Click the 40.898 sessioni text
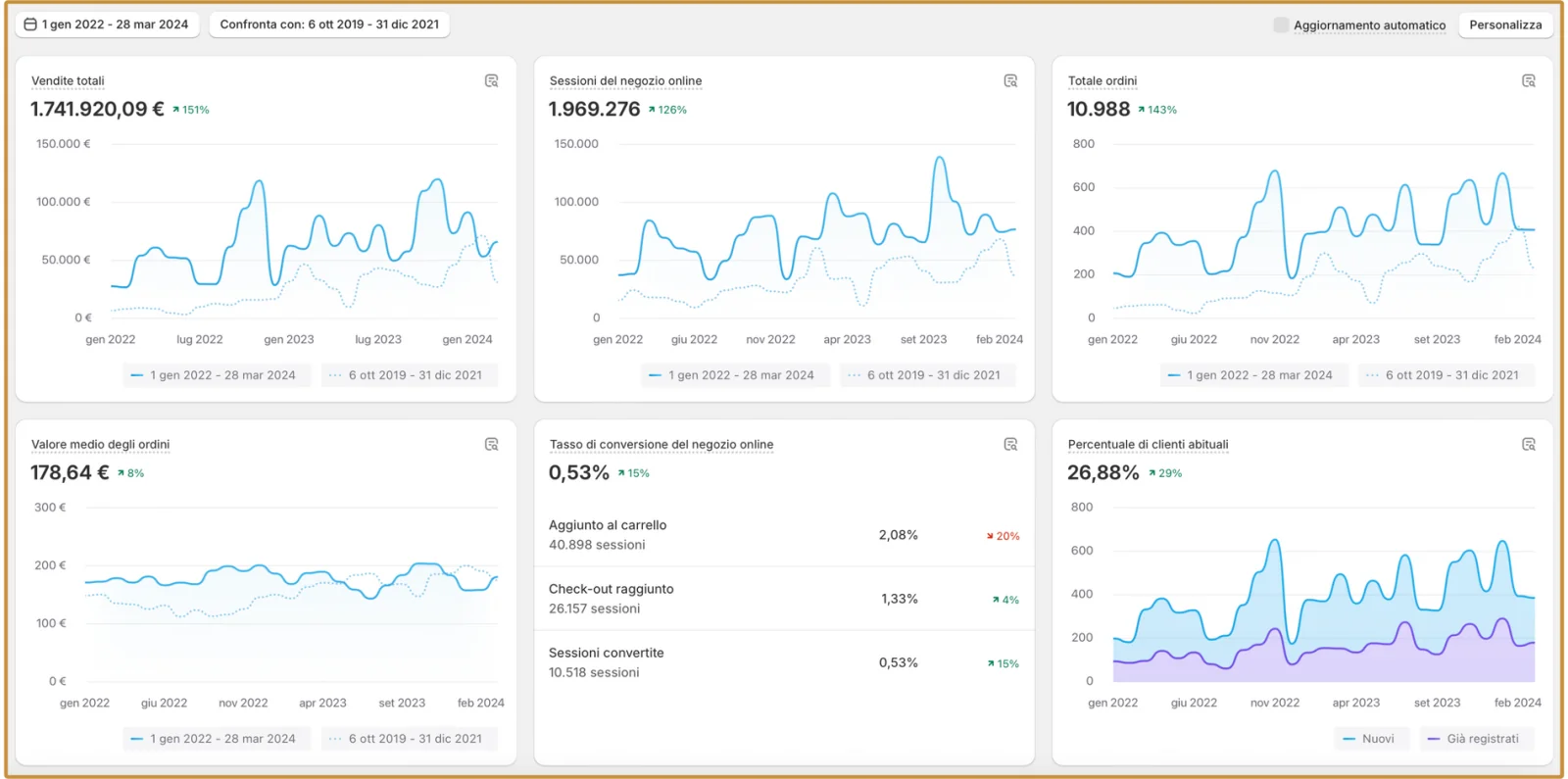Viewport: 1568px width, 779px height. [x=597, y=545]
